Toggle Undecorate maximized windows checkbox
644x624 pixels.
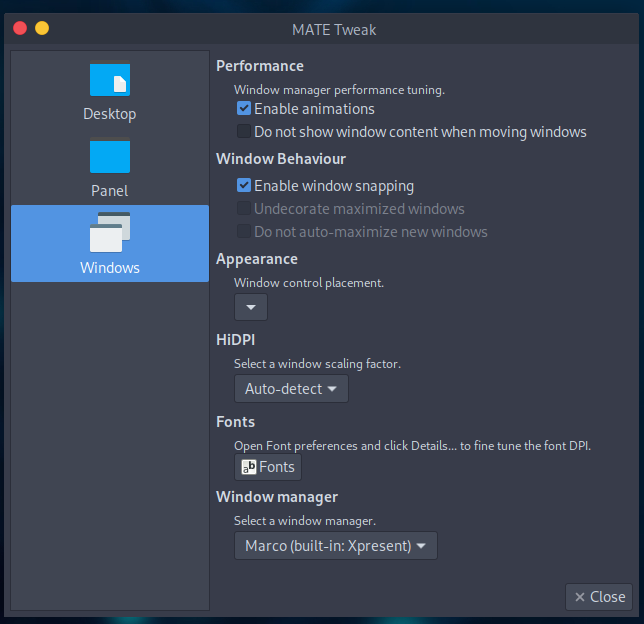coord(244,209)
